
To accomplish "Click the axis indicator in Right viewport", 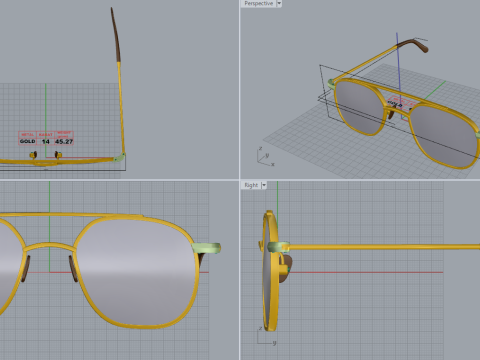I will [266, 335].
